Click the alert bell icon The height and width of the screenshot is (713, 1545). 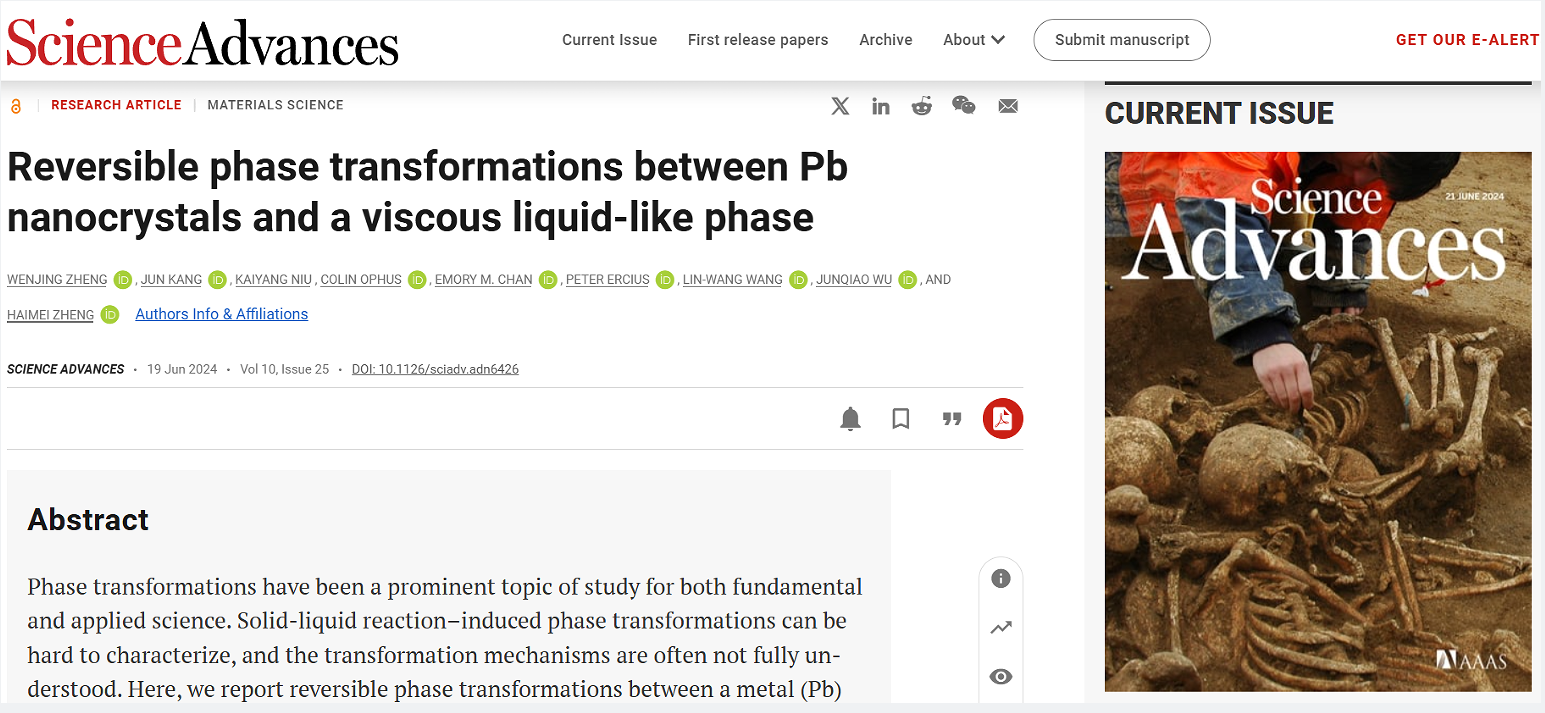[850, 419]
